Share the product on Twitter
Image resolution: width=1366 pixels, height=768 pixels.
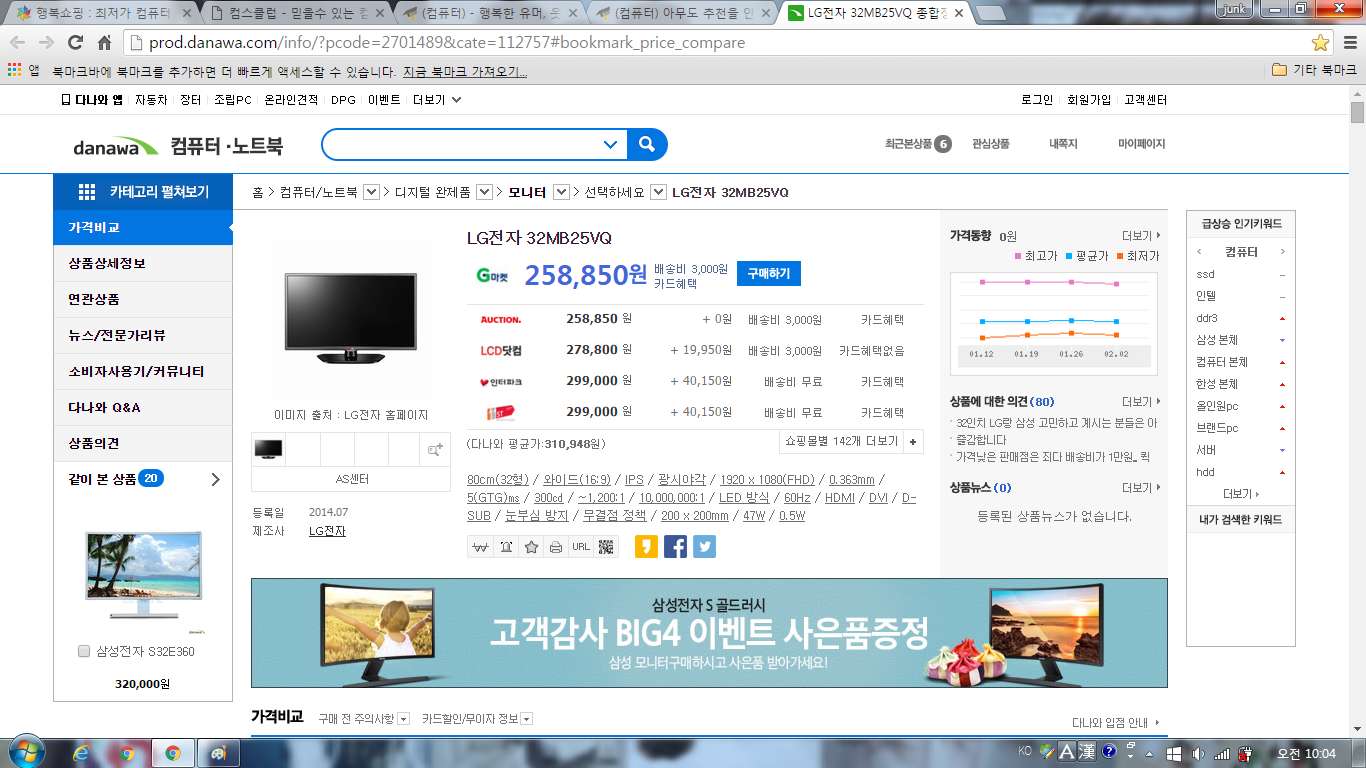tap(704, 547)
